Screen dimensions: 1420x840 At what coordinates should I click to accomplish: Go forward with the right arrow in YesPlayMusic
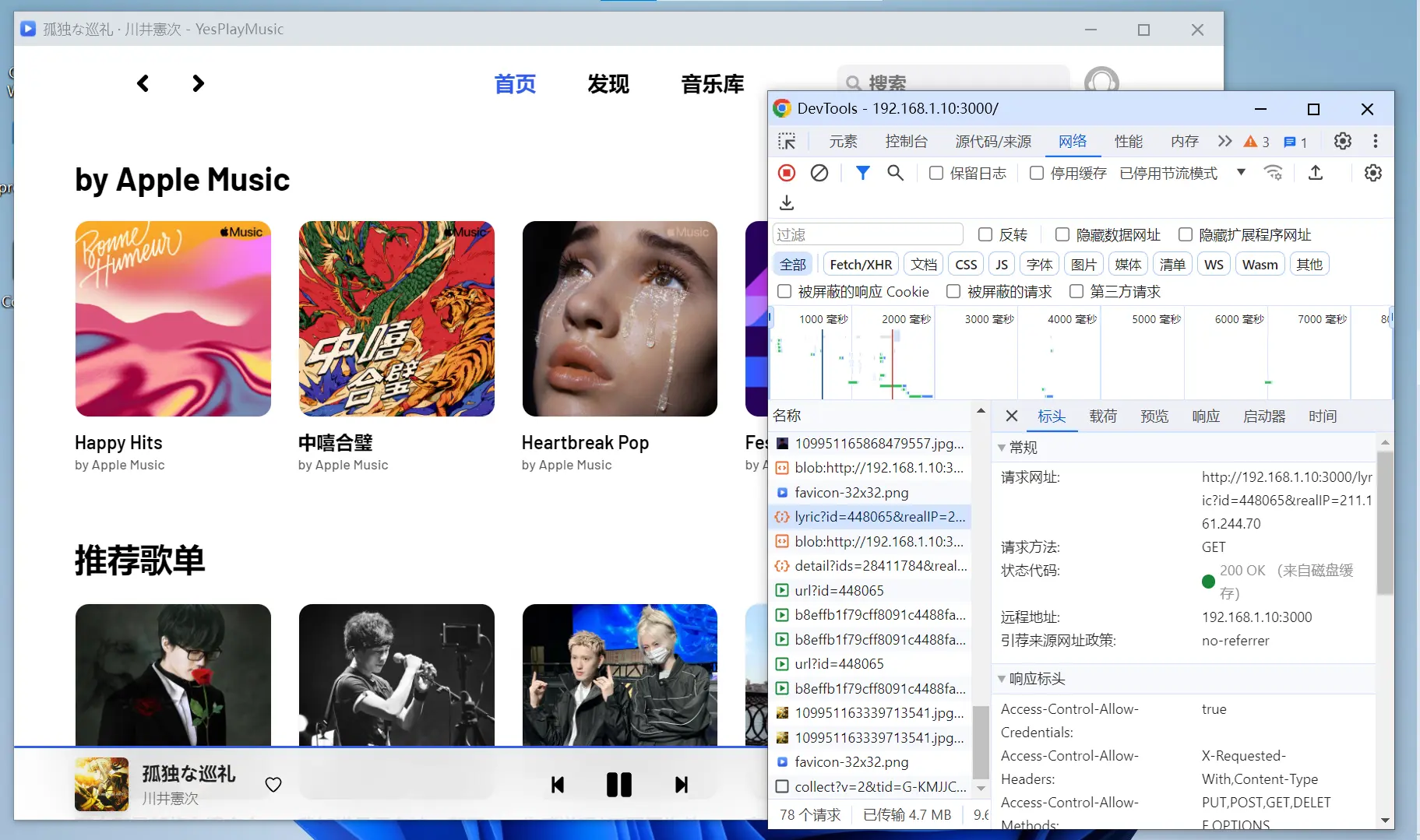pyautogui.click(x=198, y=83)
